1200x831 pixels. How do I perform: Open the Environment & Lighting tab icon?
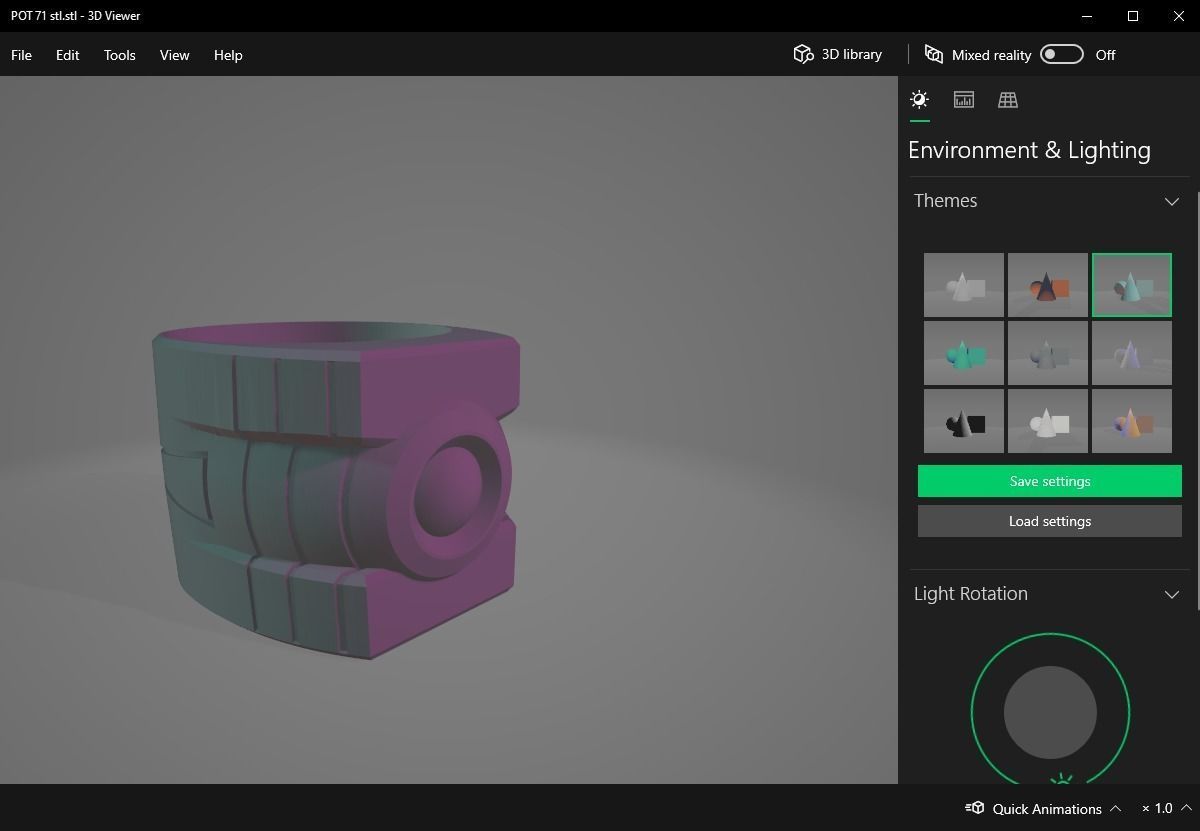(919, 99)
